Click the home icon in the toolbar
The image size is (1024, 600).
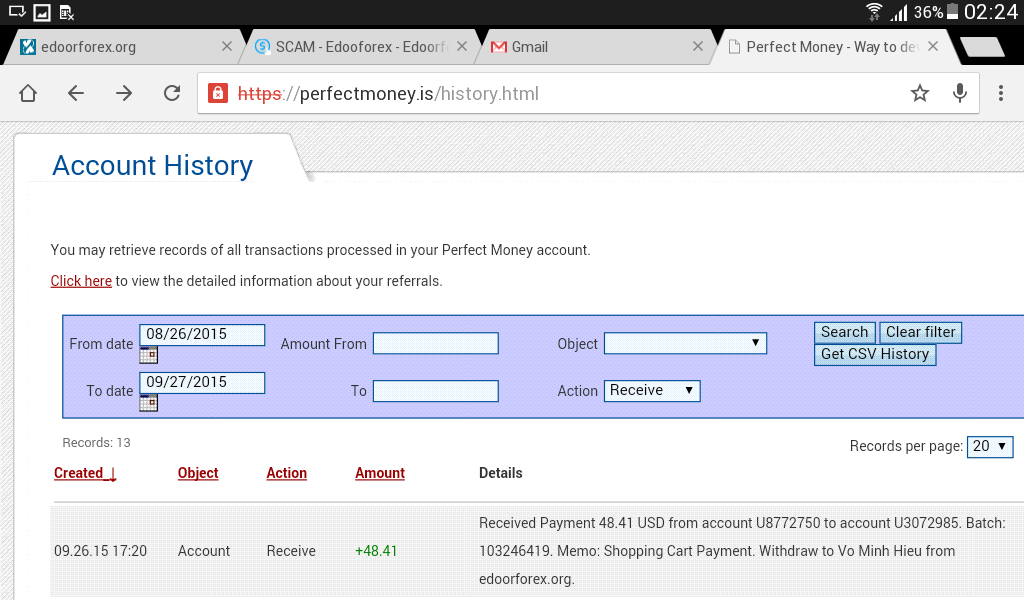tap(27, 93)
